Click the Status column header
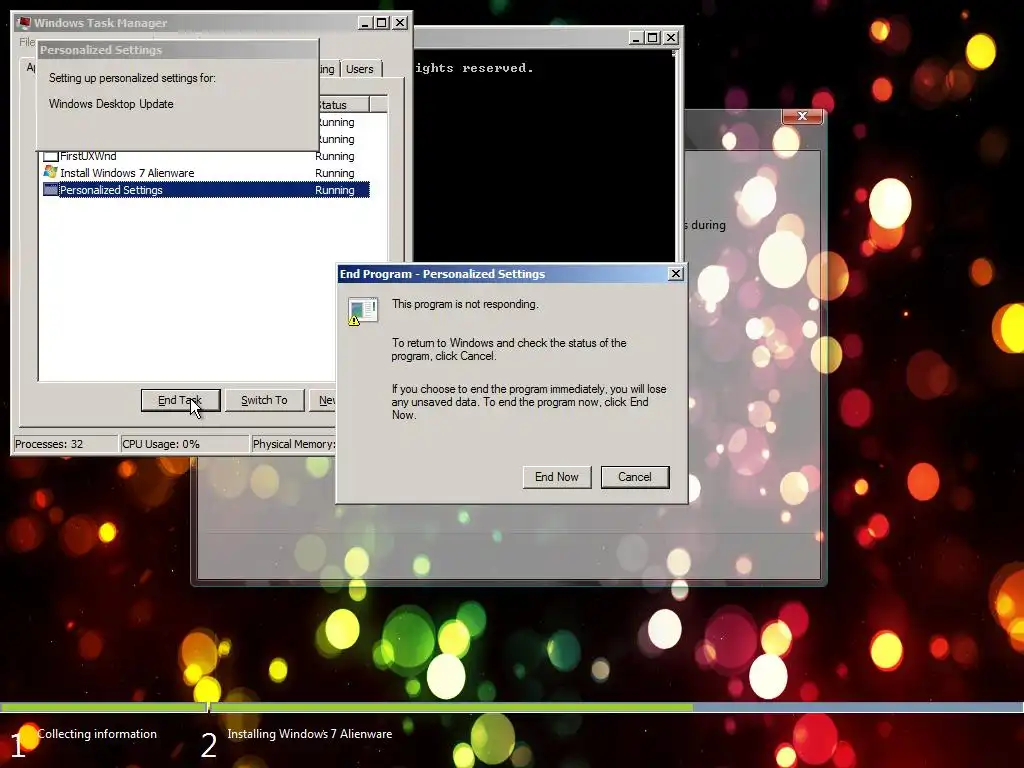The image size is (1024, 768). click(x=343, y=104)
